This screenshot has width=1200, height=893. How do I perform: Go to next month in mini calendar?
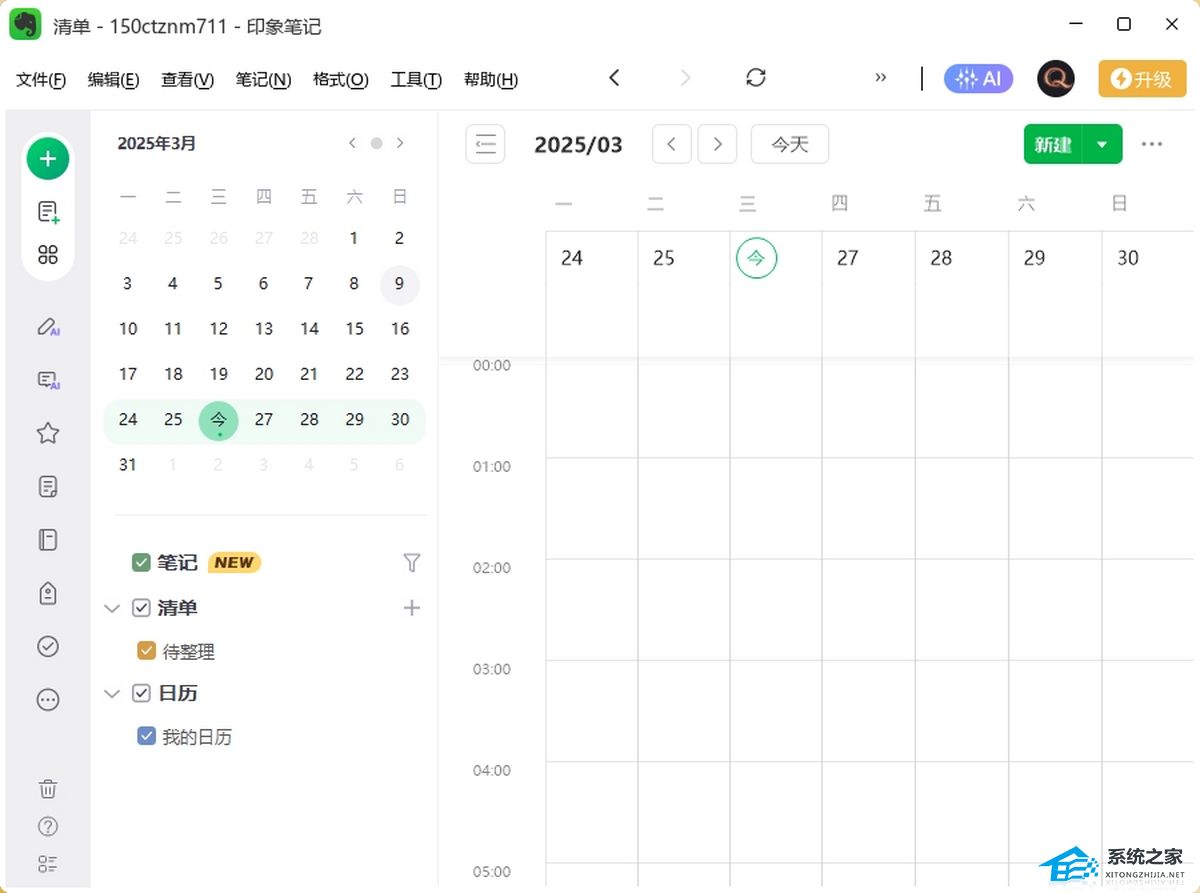tap(400, 143)
